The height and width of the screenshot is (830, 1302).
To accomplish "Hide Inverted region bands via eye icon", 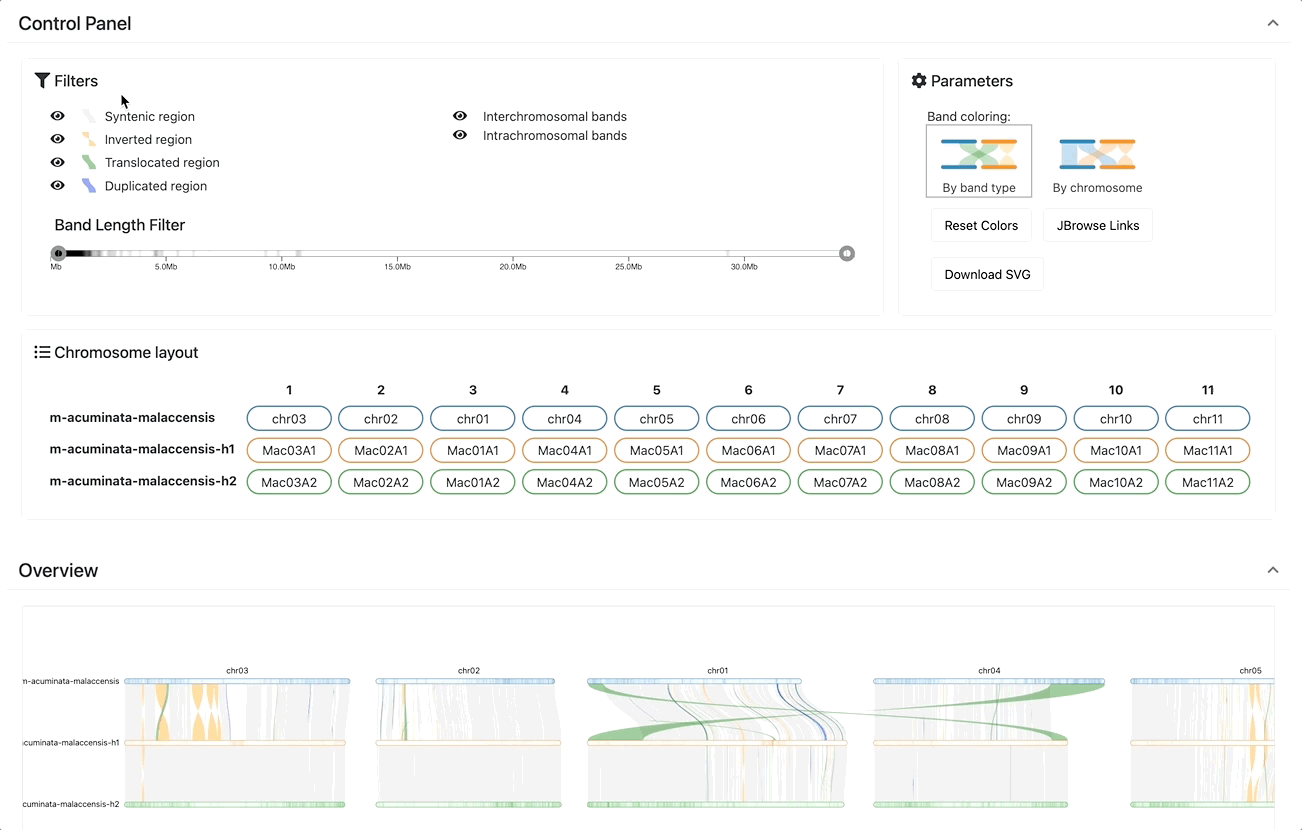I will pos(57,139).
